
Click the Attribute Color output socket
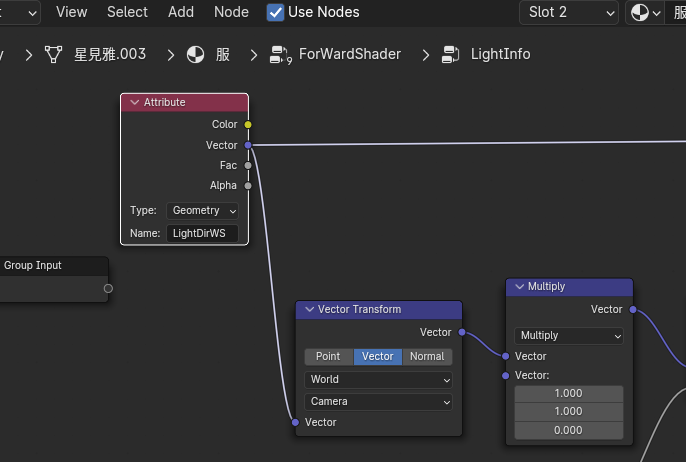pyautogui.click(x=248, y=125)
